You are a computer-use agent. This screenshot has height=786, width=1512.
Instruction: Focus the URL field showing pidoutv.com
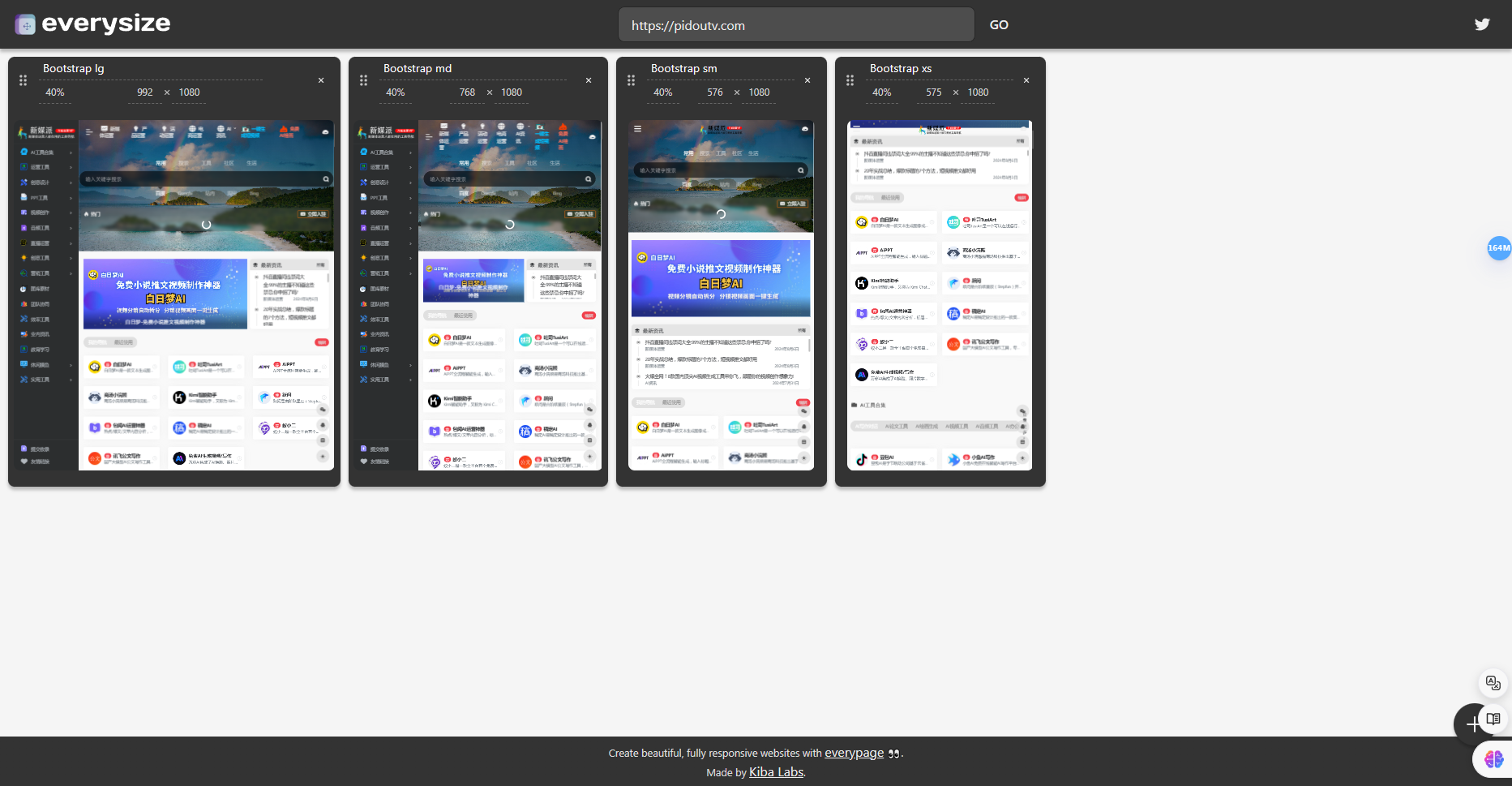[796, 25]
